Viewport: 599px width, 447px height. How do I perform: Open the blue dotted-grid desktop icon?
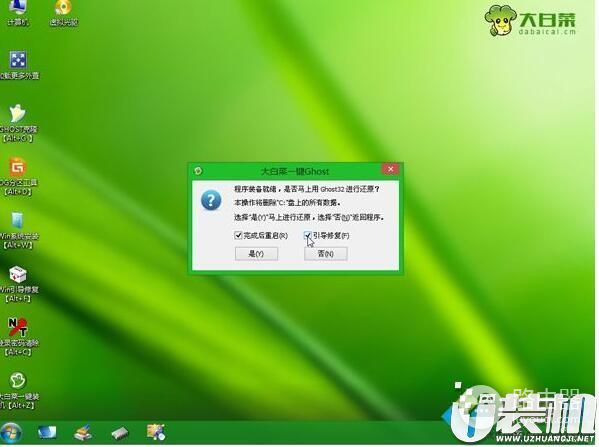tap(18, 65)
